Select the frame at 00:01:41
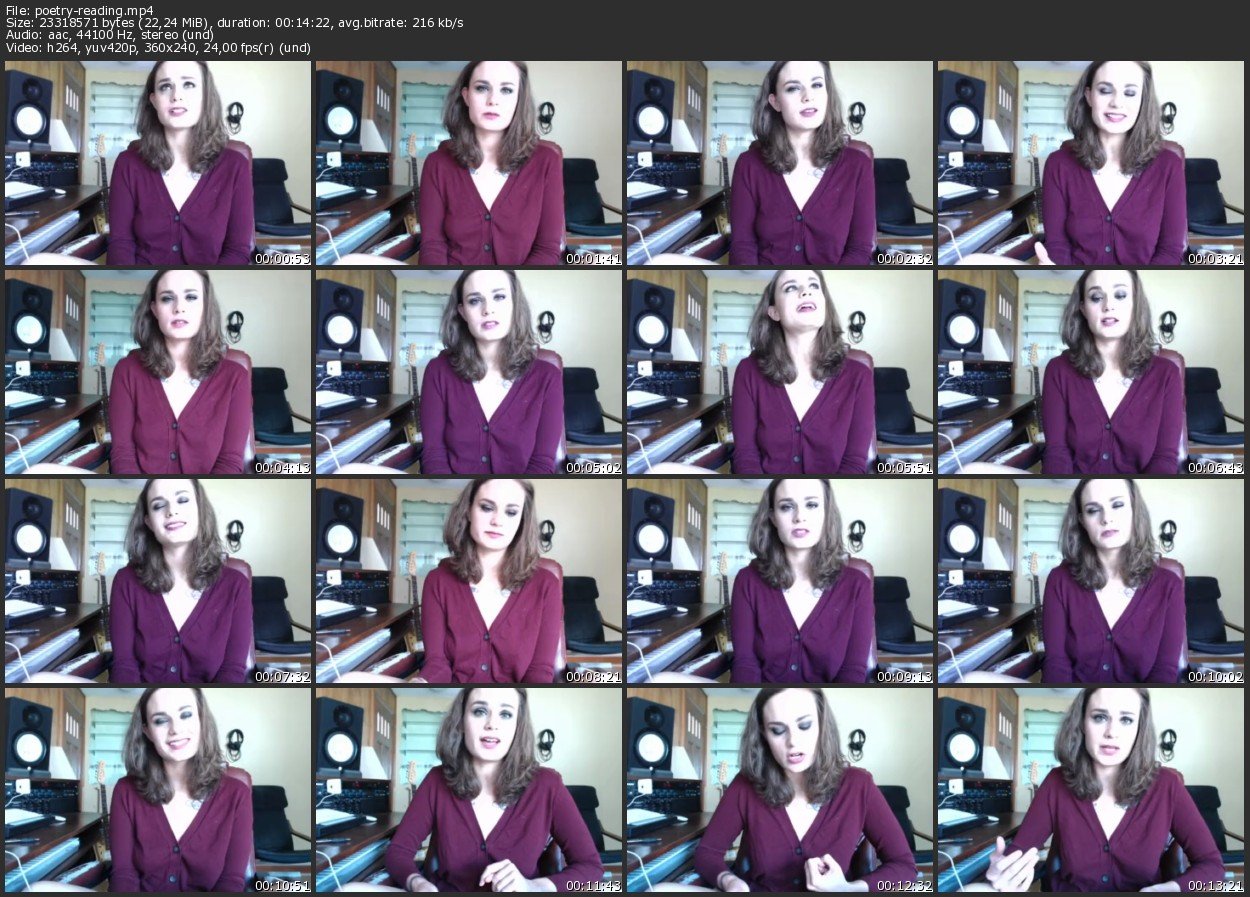 click(469, 163)
